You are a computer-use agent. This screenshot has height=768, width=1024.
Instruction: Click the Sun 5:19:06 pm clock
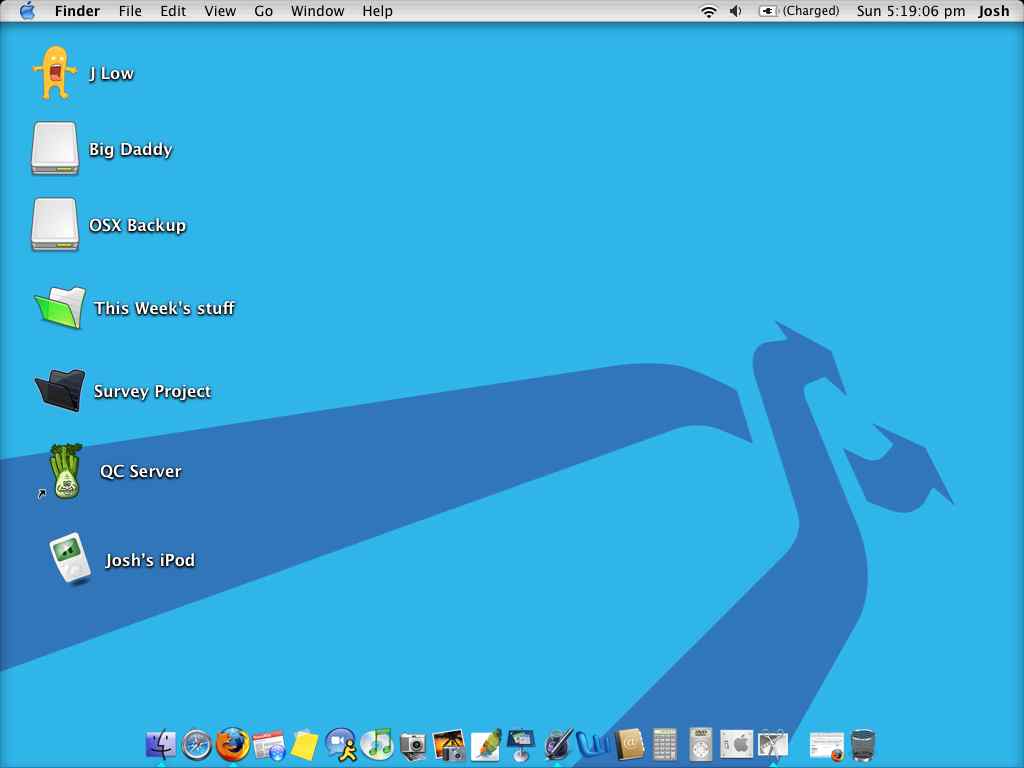click(910, 11)
